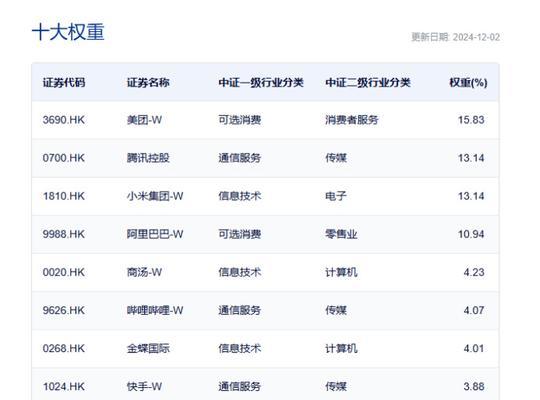Select stock code 3690.HK

coord(64,120)
